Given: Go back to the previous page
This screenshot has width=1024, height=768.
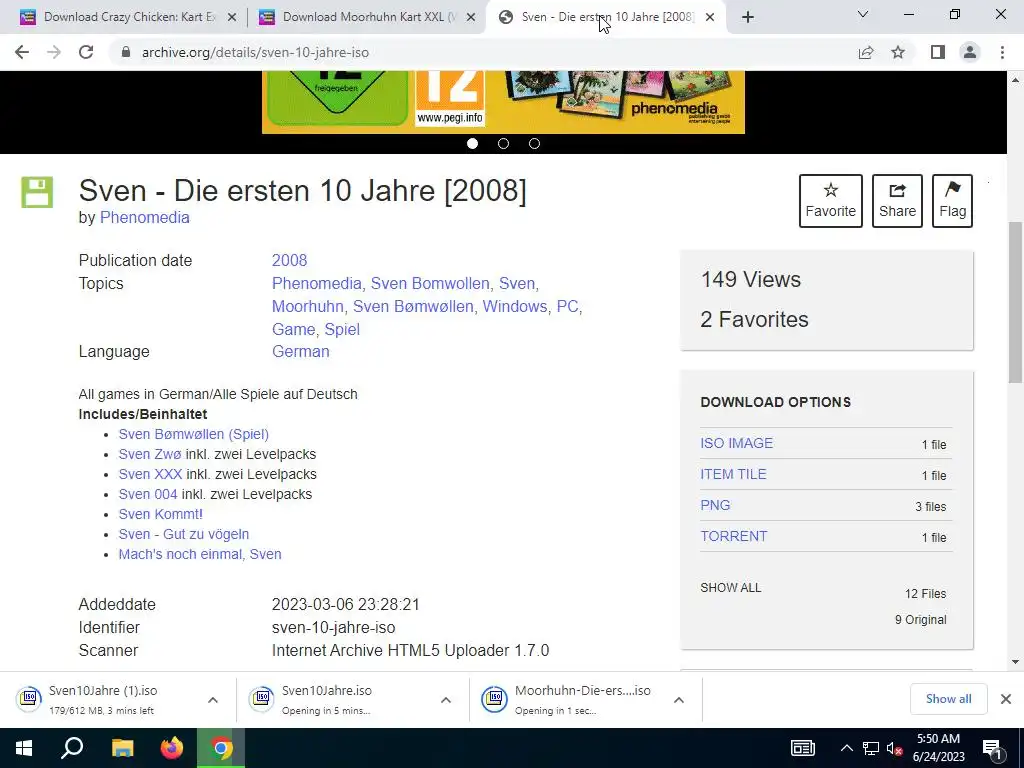Looking at the screenshot, I should 22,52.
